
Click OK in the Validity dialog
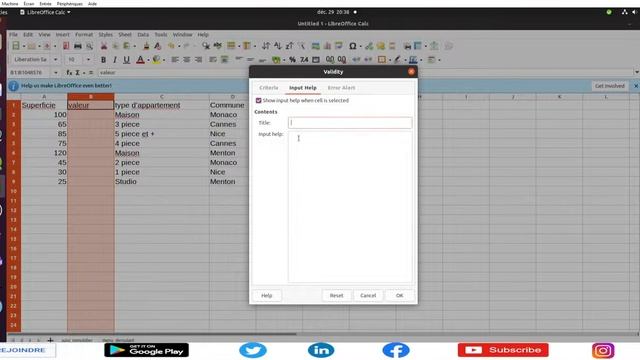[399, 296]
